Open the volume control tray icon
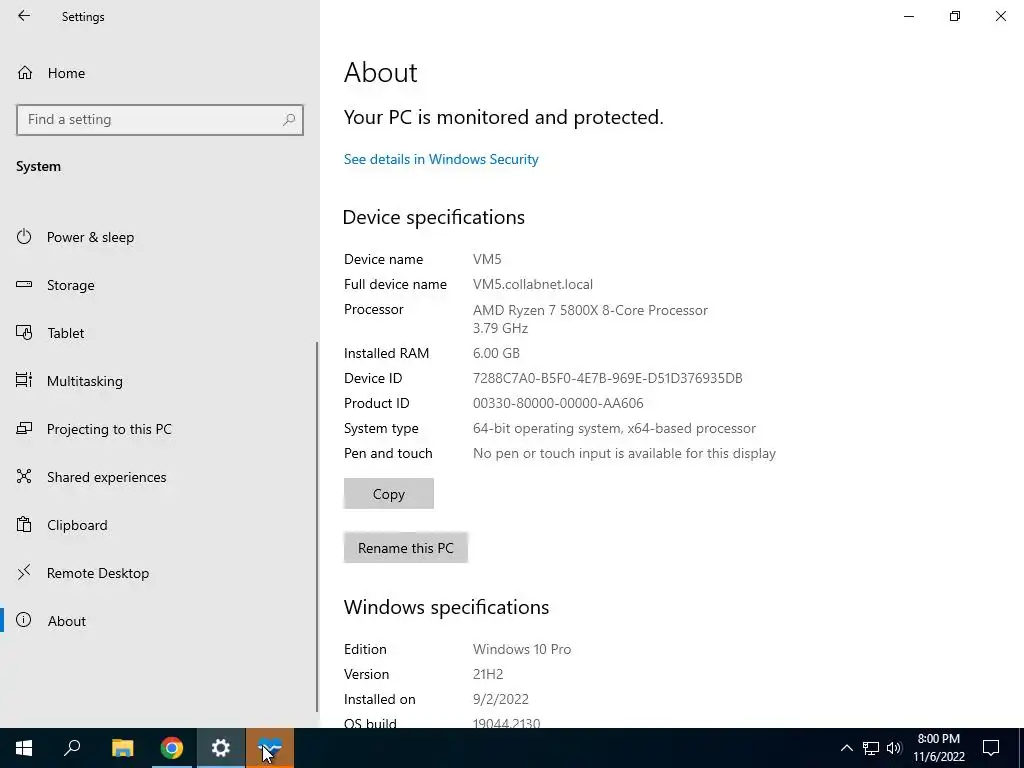 tap(894, 748)
